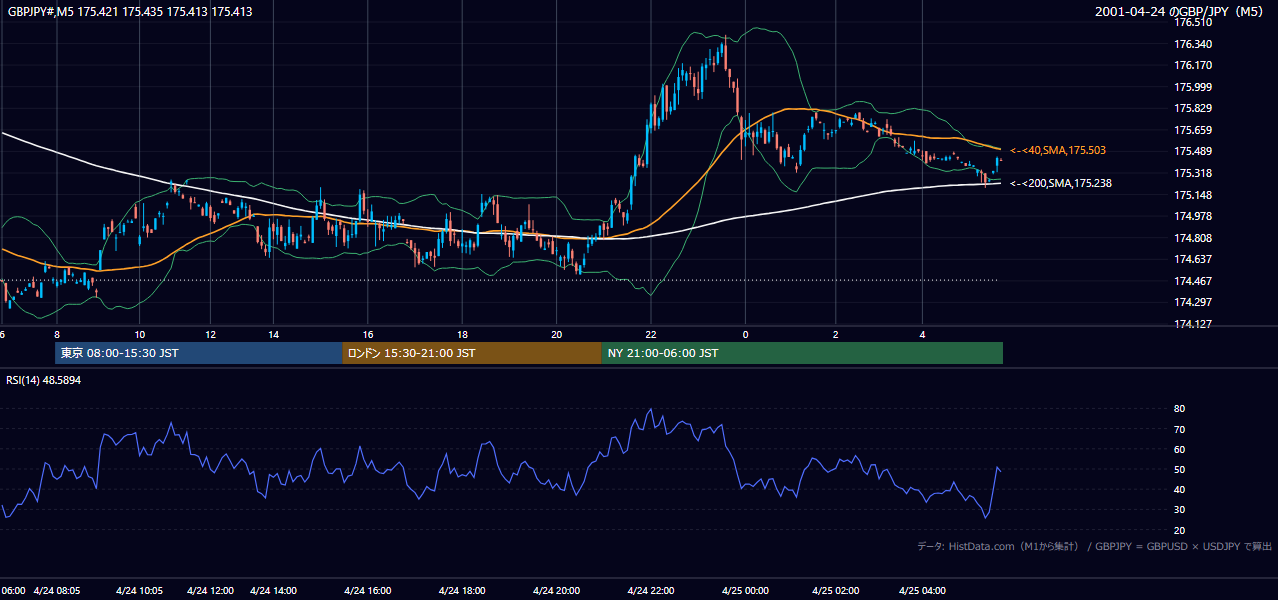Click price axis value 175.999

(x=1193, y=87)
